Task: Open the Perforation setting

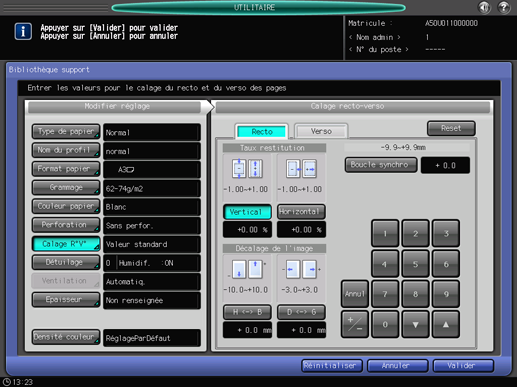Action: pyautogui.click(x=66, y=225)
